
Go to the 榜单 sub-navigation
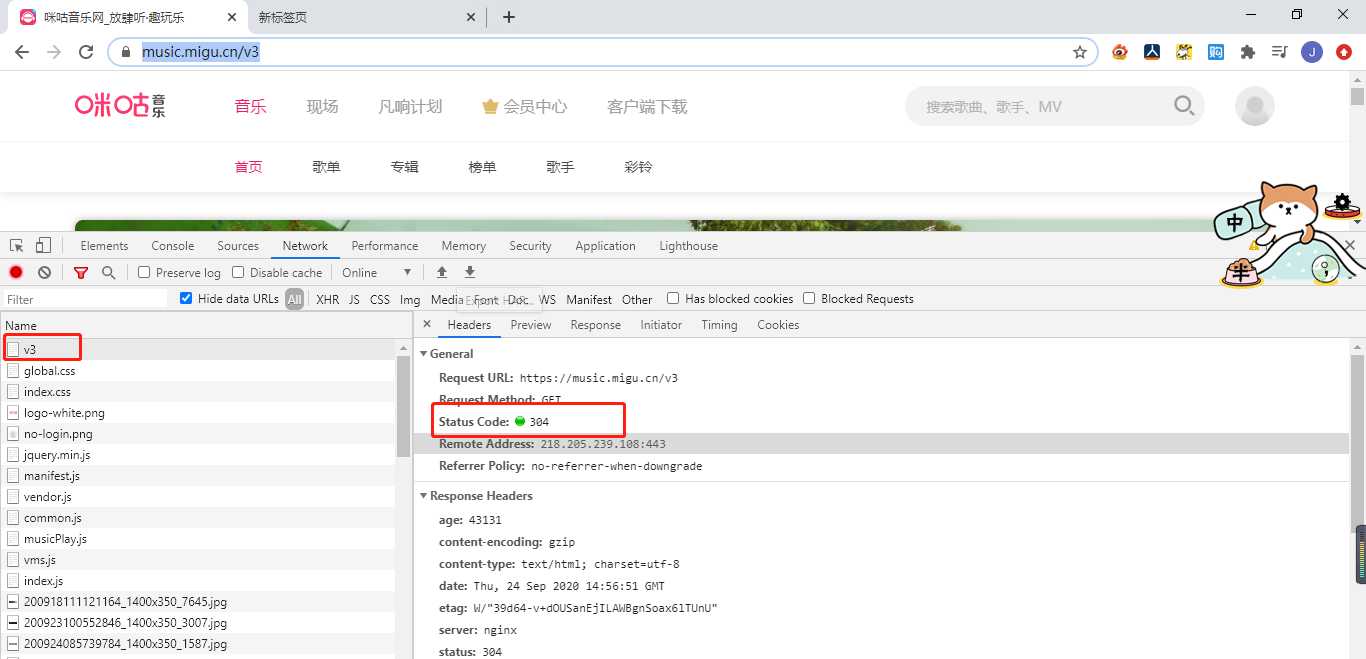pyautogui.click(x=482, y=167)
